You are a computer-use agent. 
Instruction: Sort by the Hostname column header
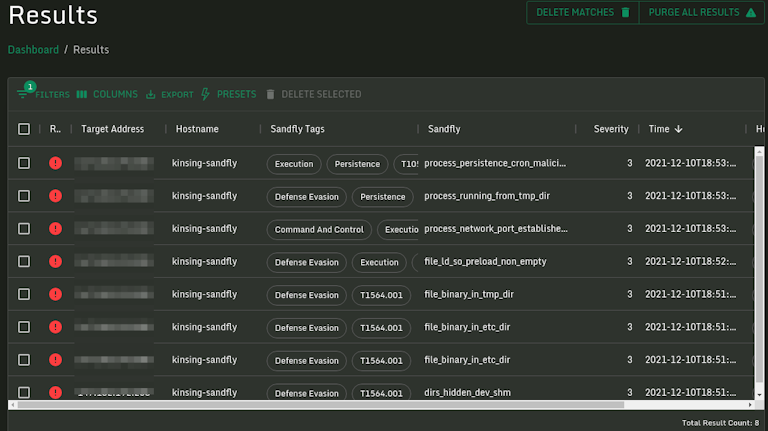197,129
